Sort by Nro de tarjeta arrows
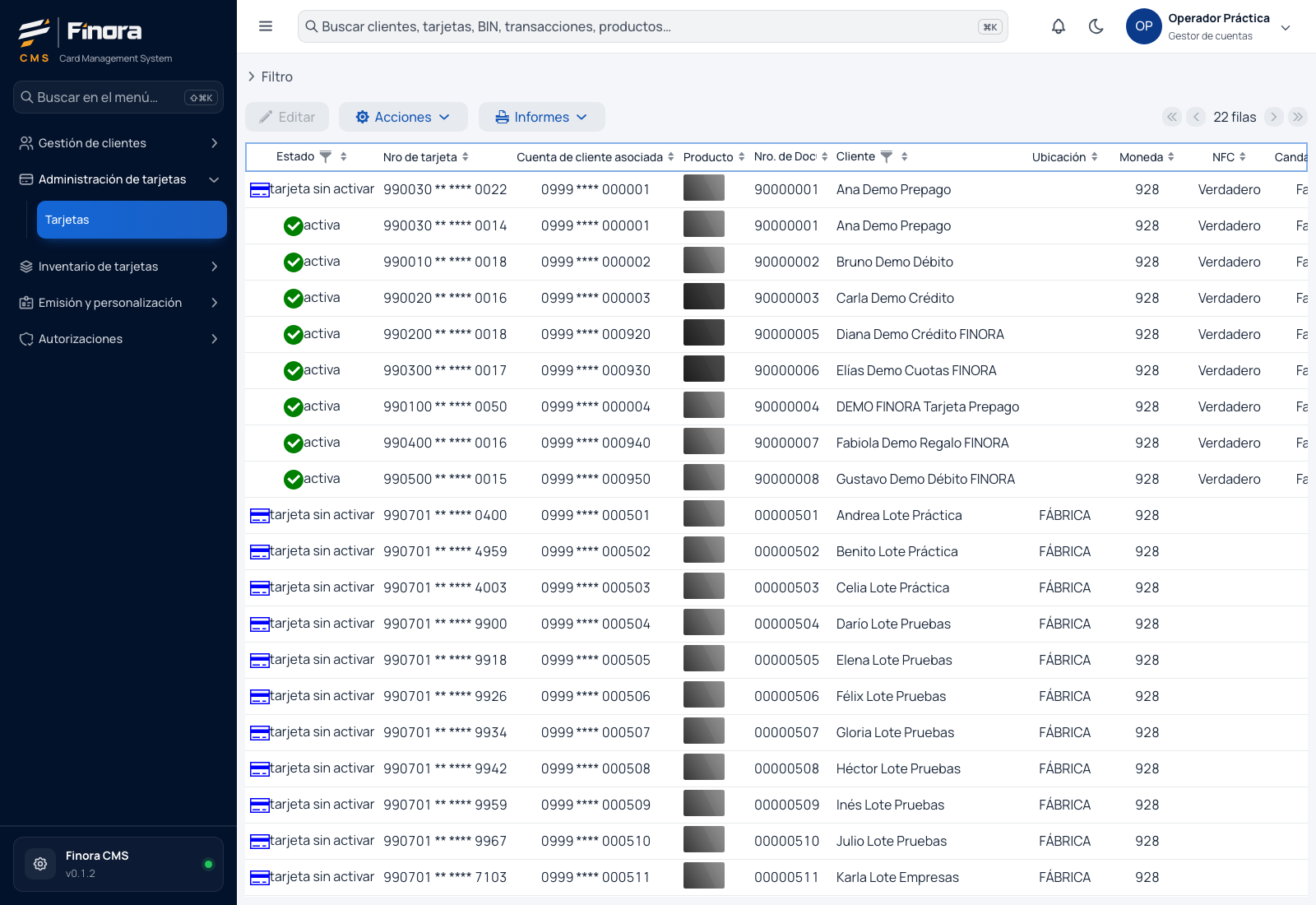Screen dimensions: 1316x905 tap(466, 156)
